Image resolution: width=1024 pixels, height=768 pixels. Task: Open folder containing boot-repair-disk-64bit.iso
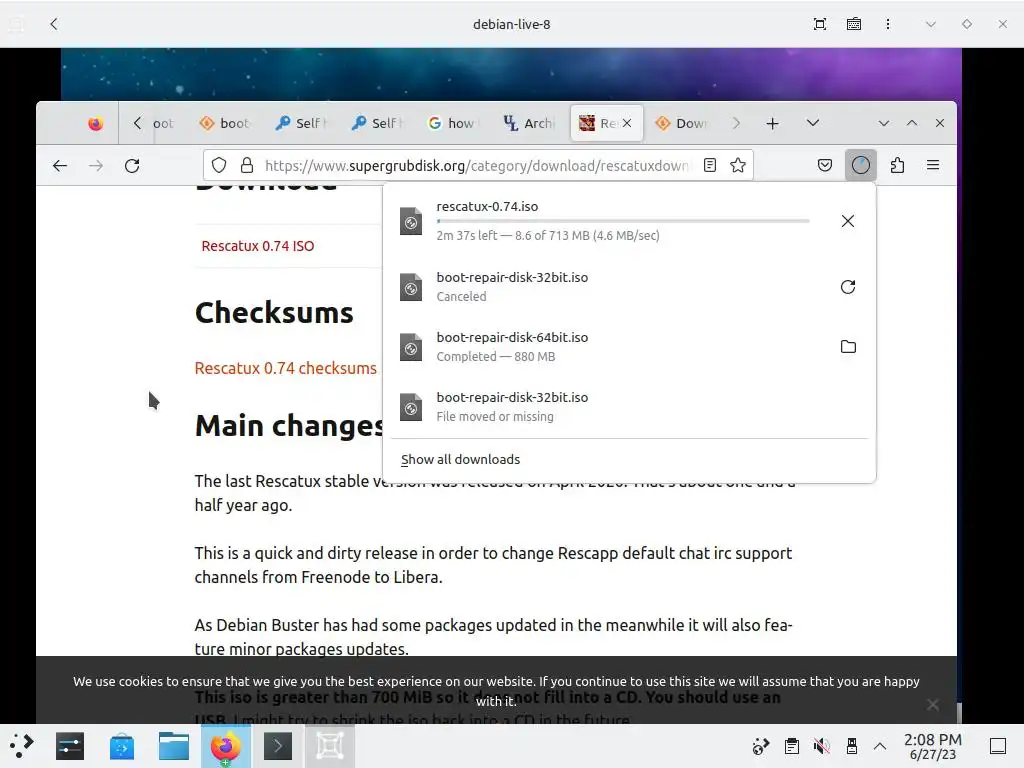[x=848, y=347]
